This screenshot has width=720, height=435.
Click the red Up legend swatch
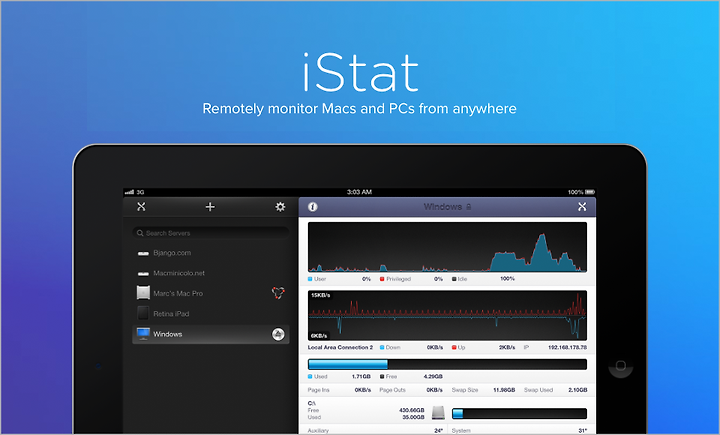[454, 347]
